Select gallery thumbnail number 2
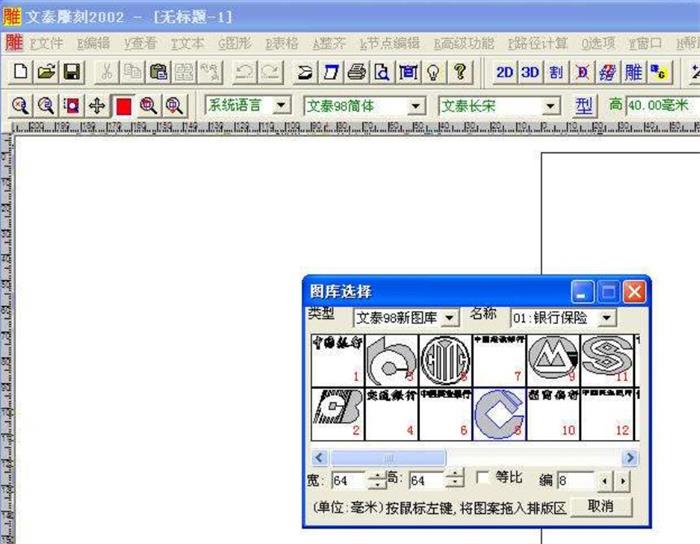This screenshot has height=544, width=700. click(x=338, y=414)
